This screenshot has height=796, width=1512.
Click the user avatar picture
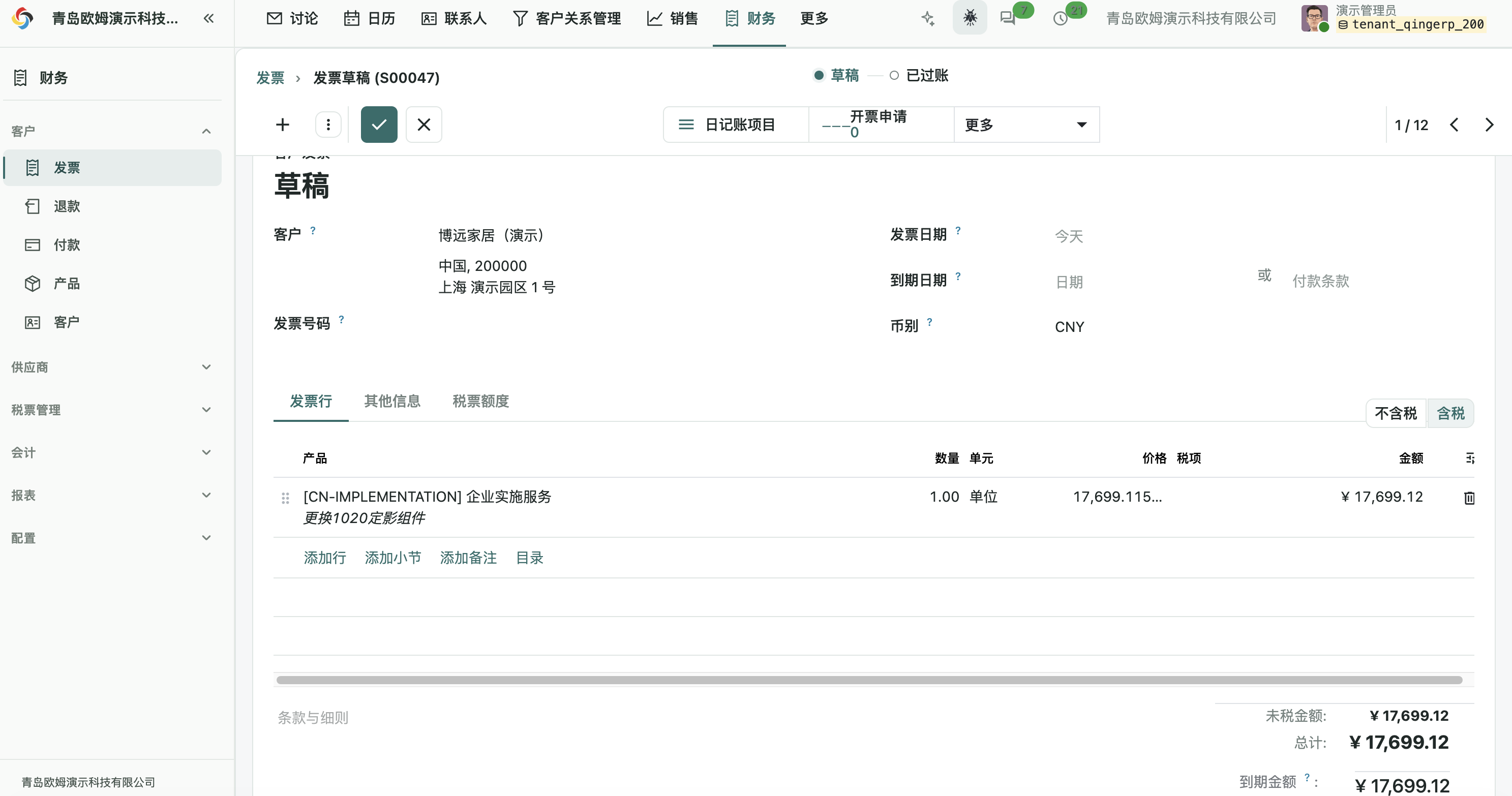coord(1314,18)
